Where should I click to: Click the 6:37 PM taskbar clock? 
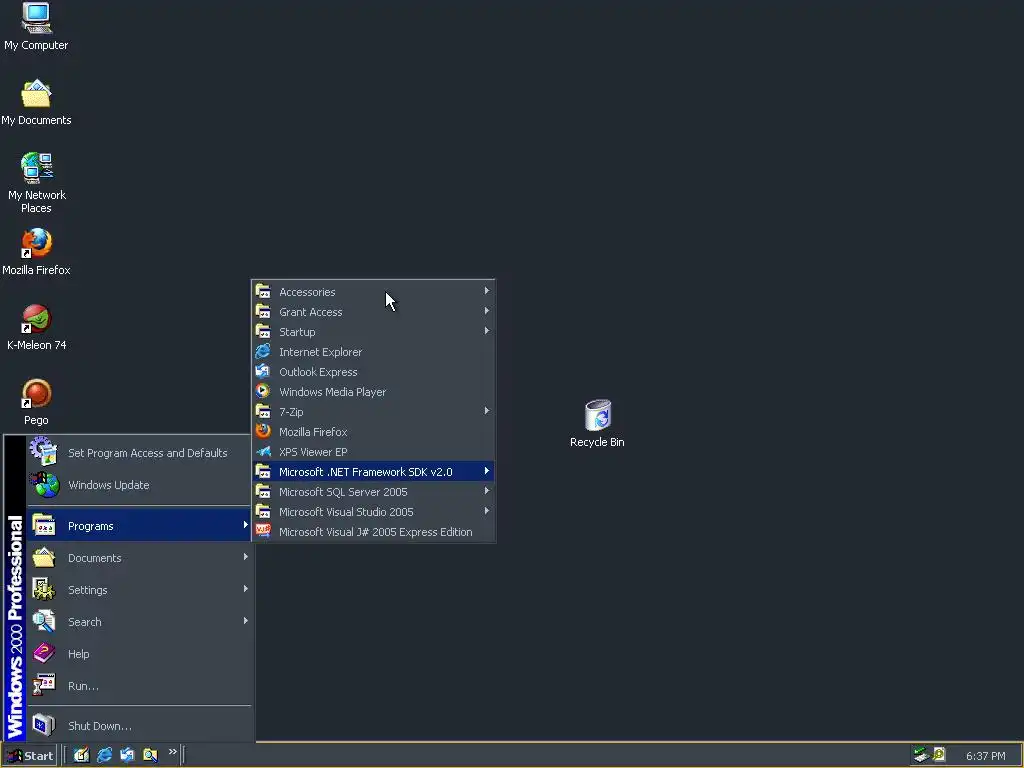pyautogui.click(x=985, y=756)
